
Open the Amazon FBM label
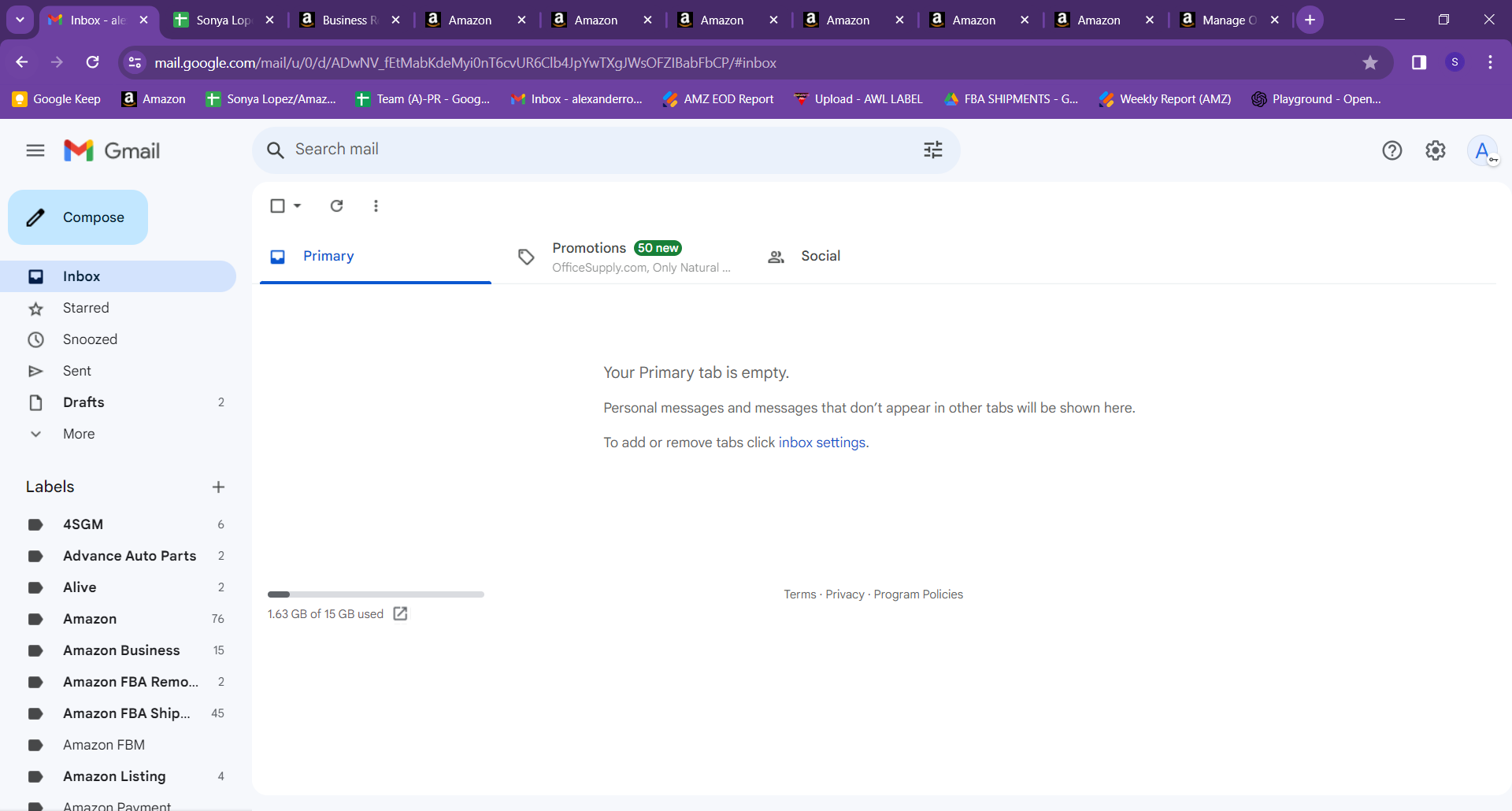(118, 745)
